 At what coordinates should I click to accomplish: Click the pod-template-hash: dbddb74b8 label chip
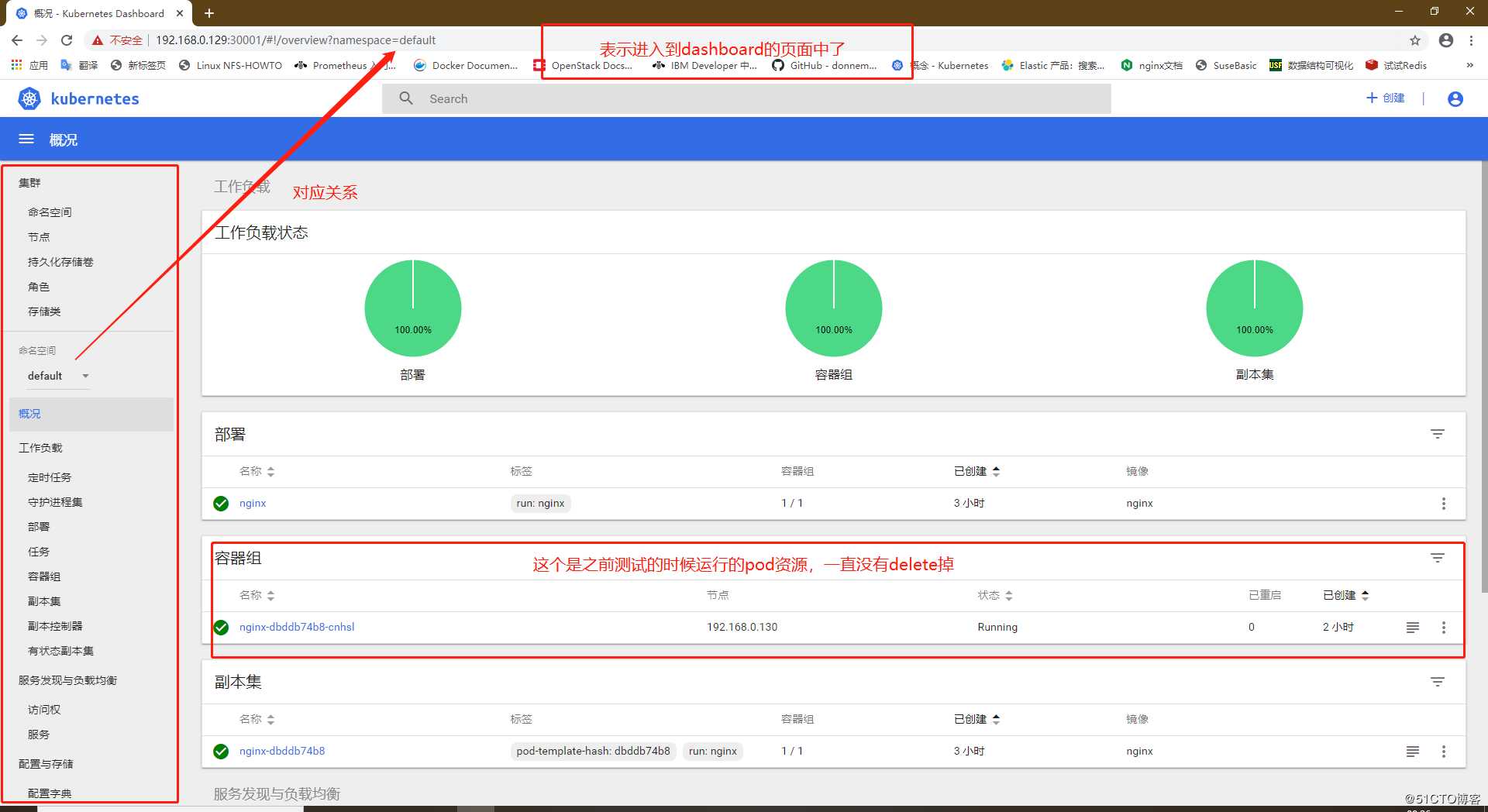point(593,752)
